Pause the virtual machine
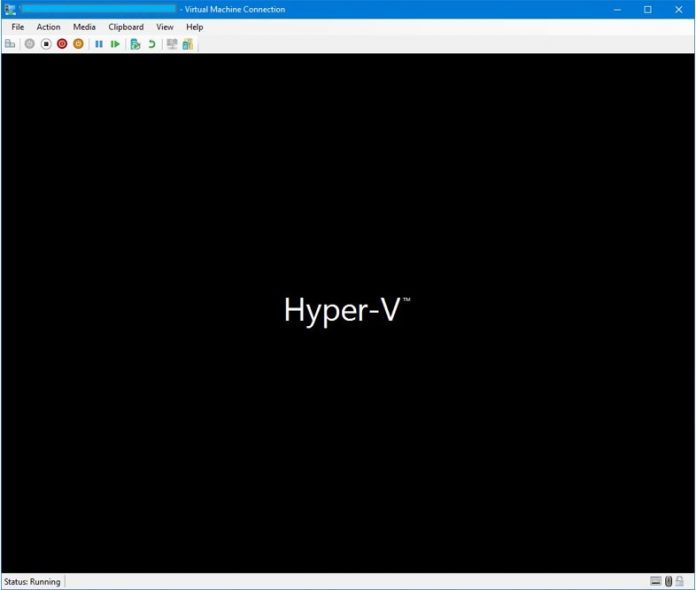Image resolution: width=696 pixels, height=590 pixels. (99, 44)
